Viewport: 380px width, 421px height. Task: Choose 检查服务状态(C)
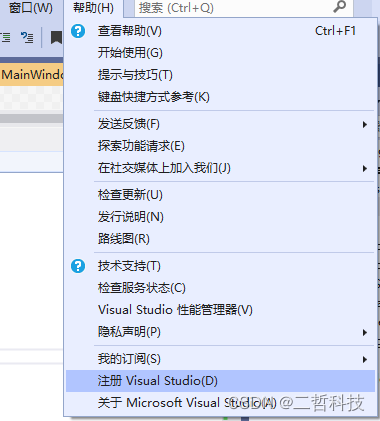tap(220, 288)
